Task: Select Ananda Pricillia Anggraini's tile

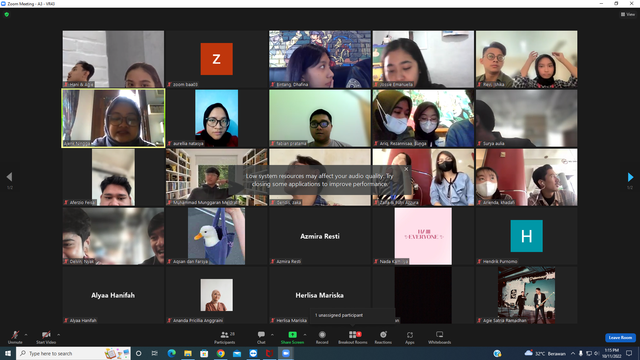Action: pyautogui.click(x=216, y=295)
